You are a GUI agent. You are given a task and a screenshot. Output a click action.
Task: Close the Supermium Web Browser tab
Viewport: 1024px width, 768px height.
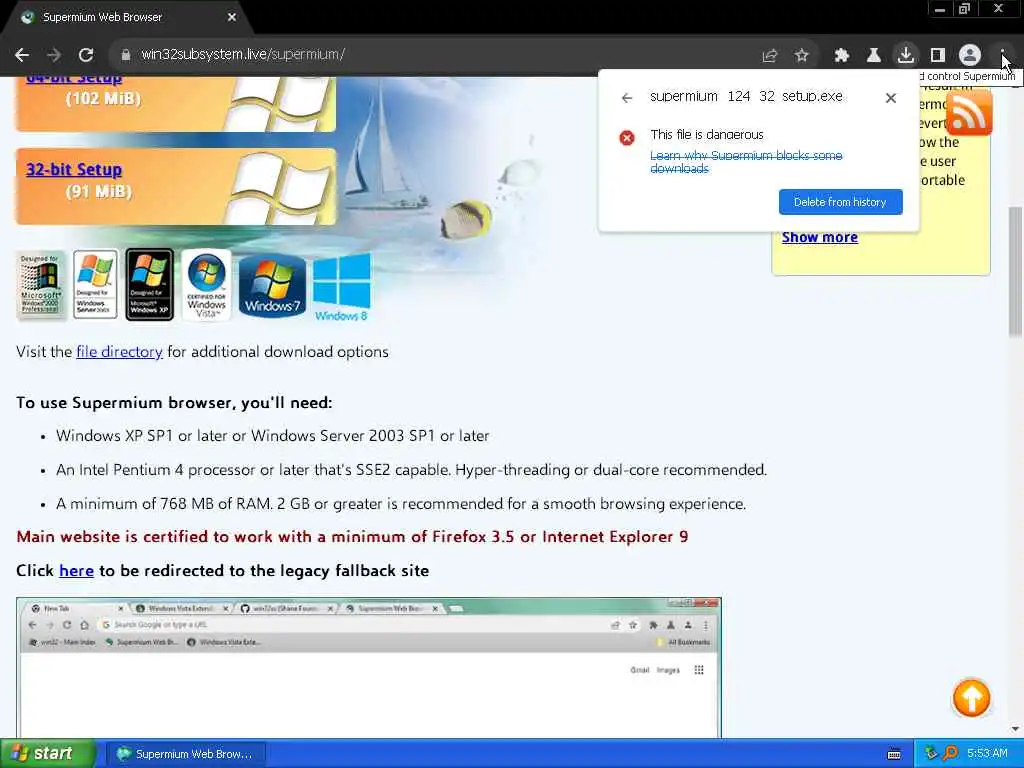pos(232,18)
